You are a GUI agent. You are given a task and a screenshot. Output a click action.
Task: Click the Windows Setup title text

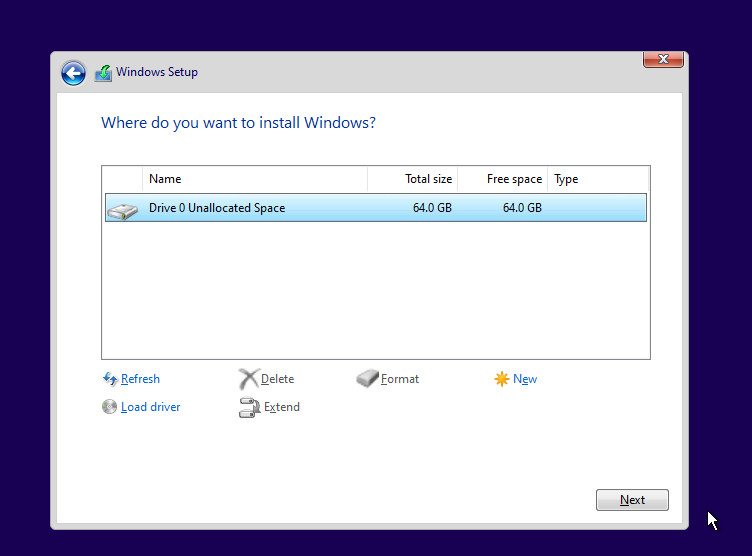pos(157,72)
